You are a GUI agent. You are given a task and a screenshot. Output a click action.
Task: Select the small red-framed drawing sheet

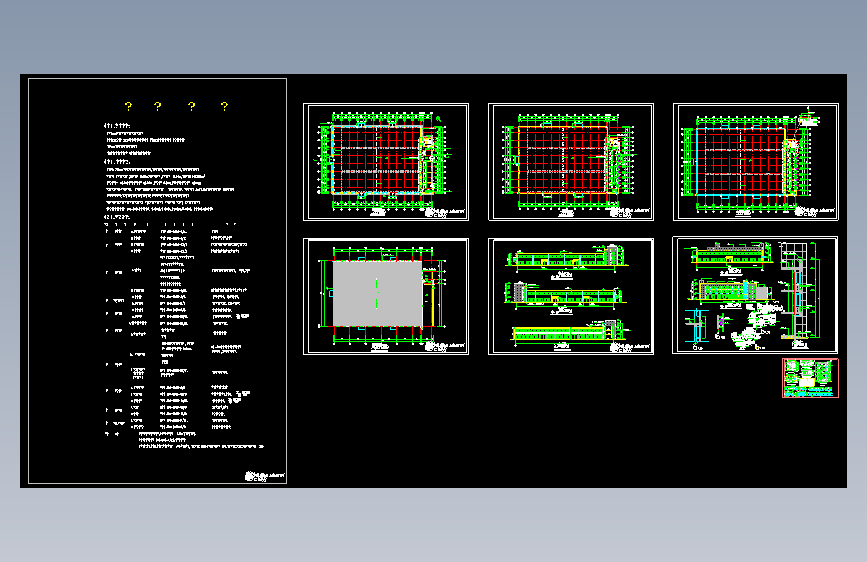pyautogui.click(x=811, y=378)
